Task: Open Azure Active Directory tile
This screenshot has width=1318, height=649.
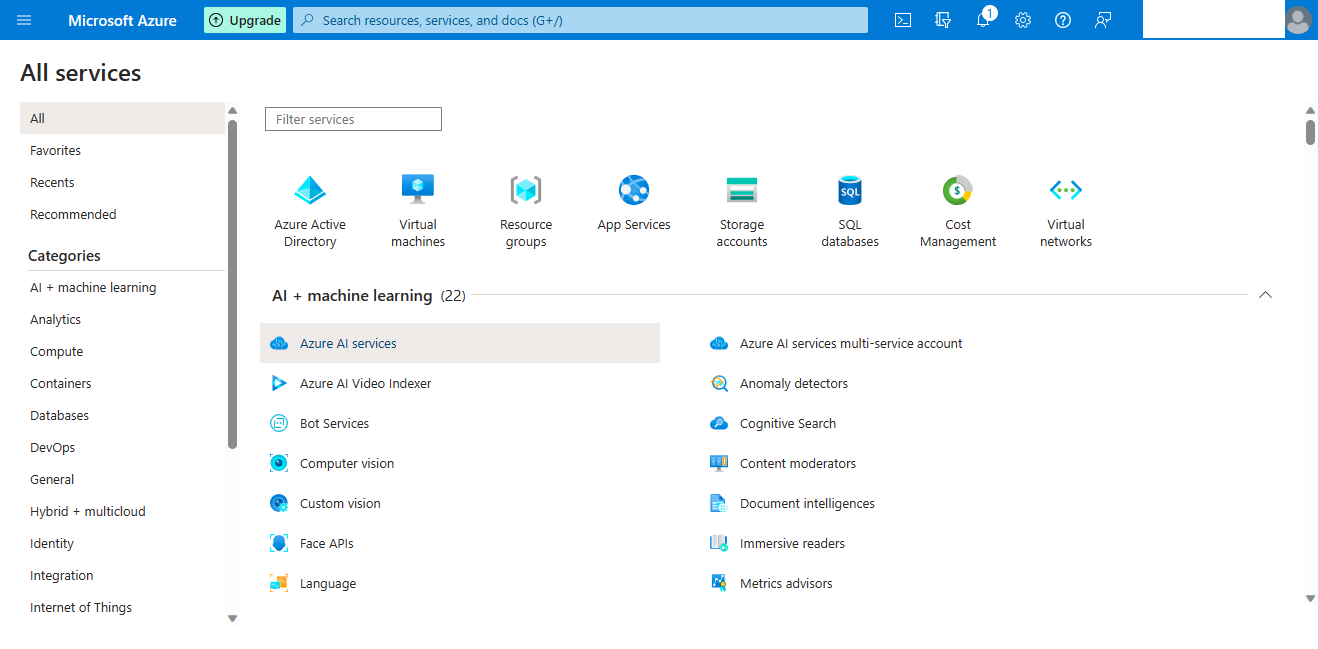Action: (x=310, y=212)
